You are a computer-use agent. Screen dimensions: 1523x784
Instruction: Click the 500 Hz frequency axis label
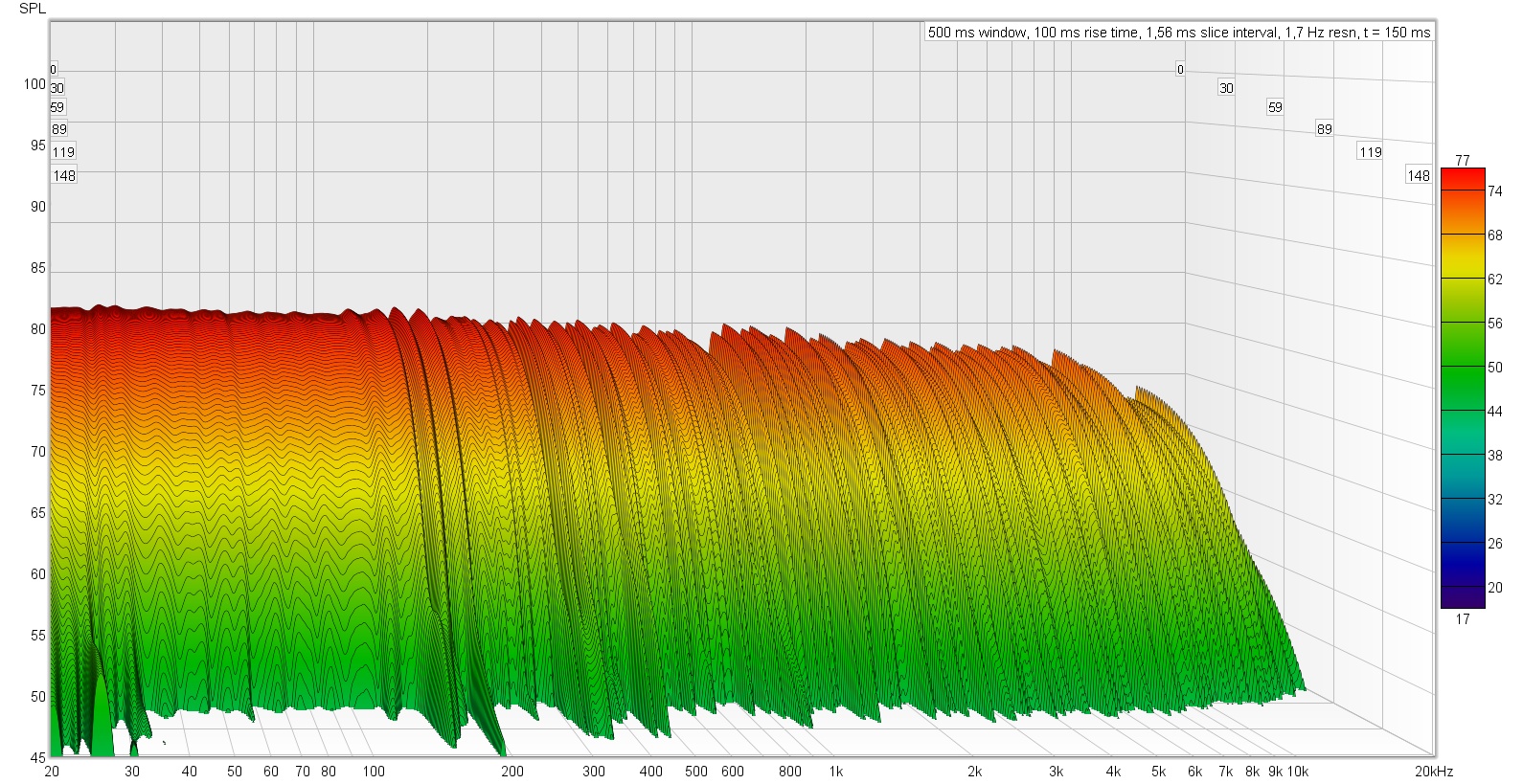pyautogui.click(x=696, y=772)
